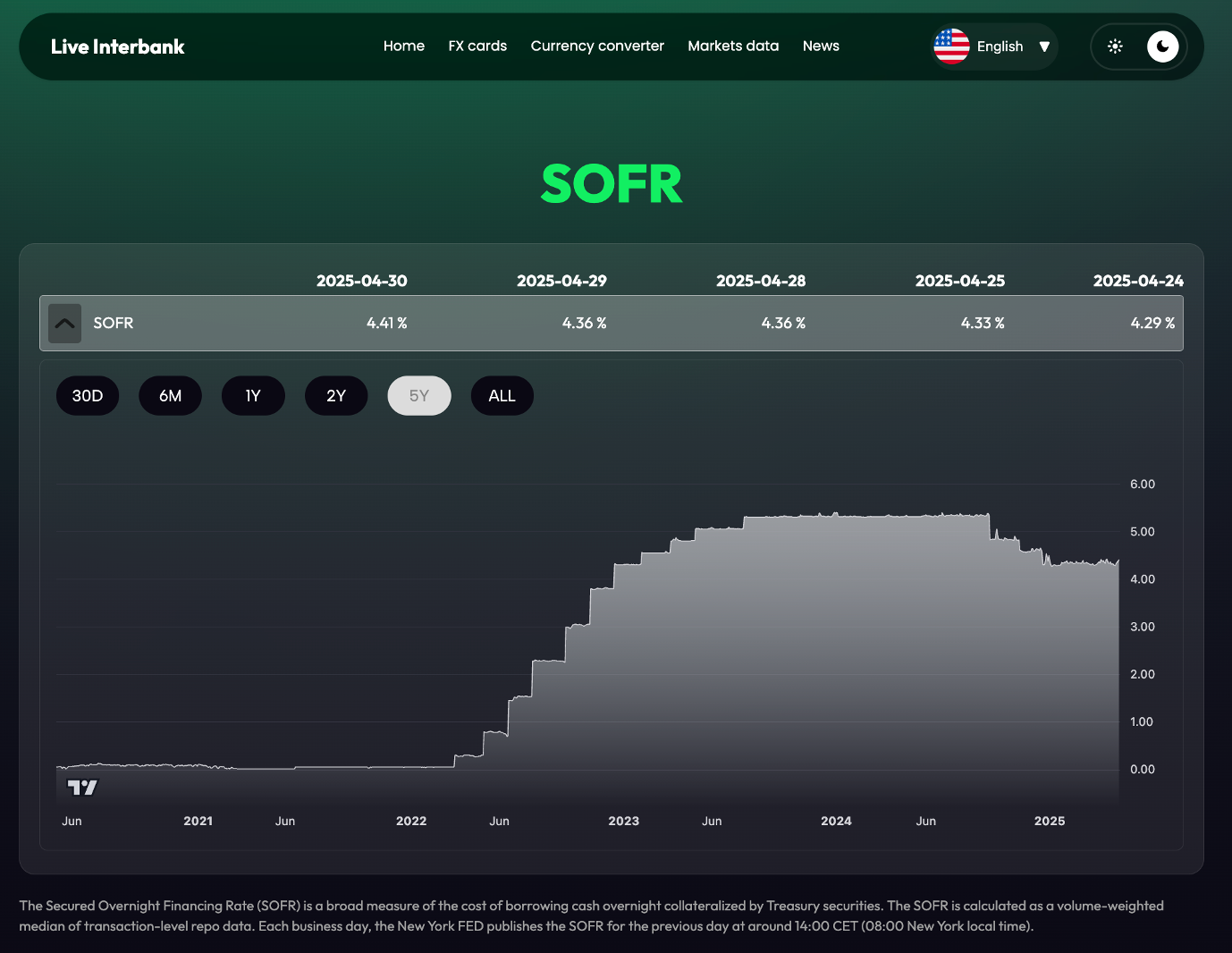Click the TradingView logo on chart

82,788
